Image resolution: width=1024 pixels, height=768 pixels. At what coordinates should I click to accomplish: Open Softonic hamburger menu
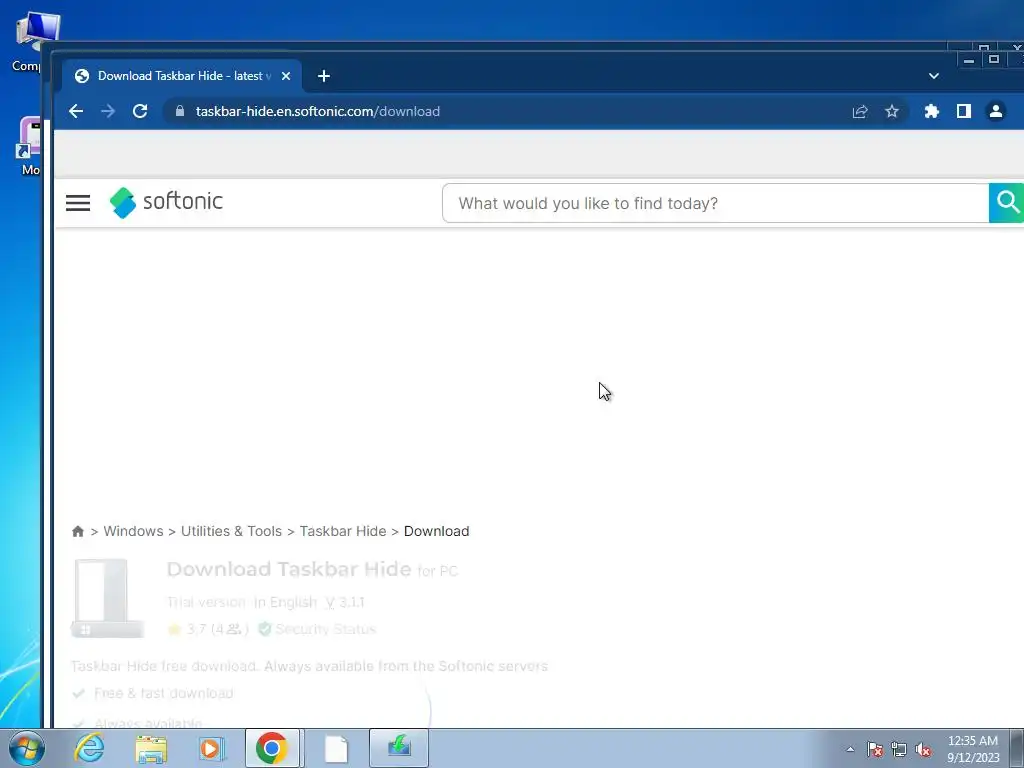pyautogui.click(x=78, y=202)
